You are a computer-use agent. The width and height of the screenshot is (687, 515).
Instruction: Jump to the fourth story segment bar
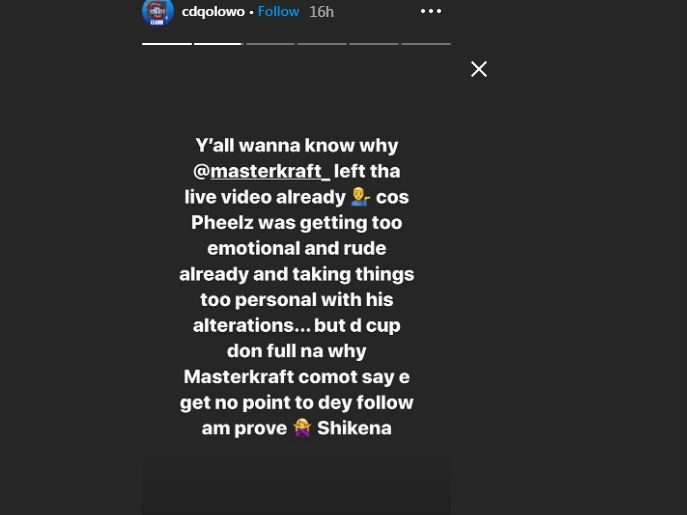[322, 43]
